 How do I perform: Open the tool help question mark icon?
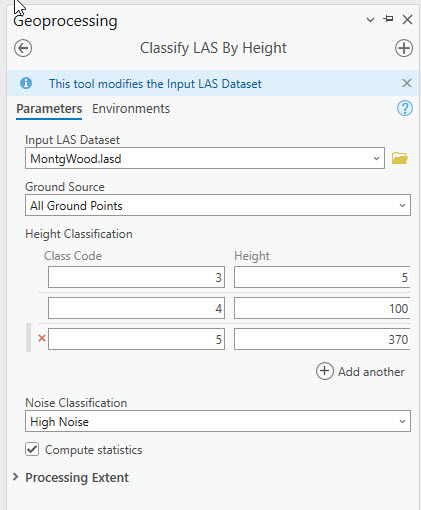coord(405,108)
